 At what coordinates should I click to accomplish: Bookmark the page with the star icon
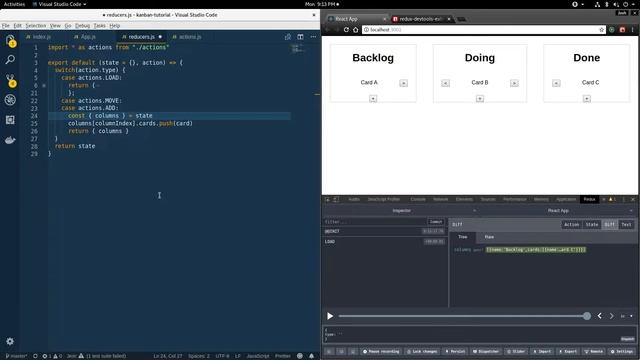click(x=601, y=30)
